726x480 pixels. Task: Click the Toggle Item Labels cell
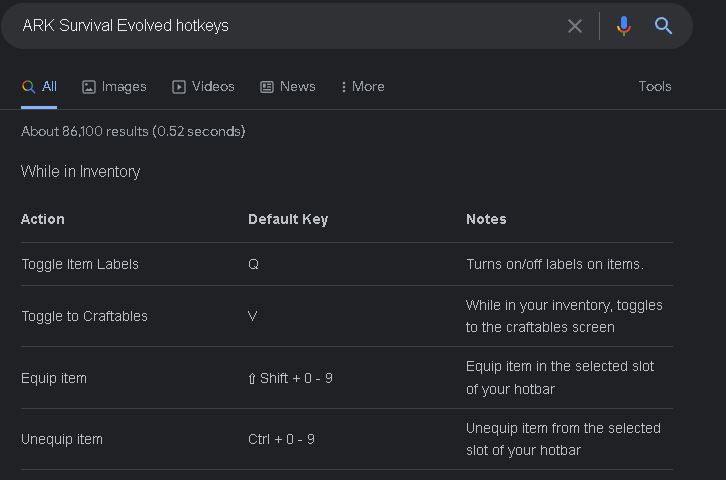tap(80, 264)
